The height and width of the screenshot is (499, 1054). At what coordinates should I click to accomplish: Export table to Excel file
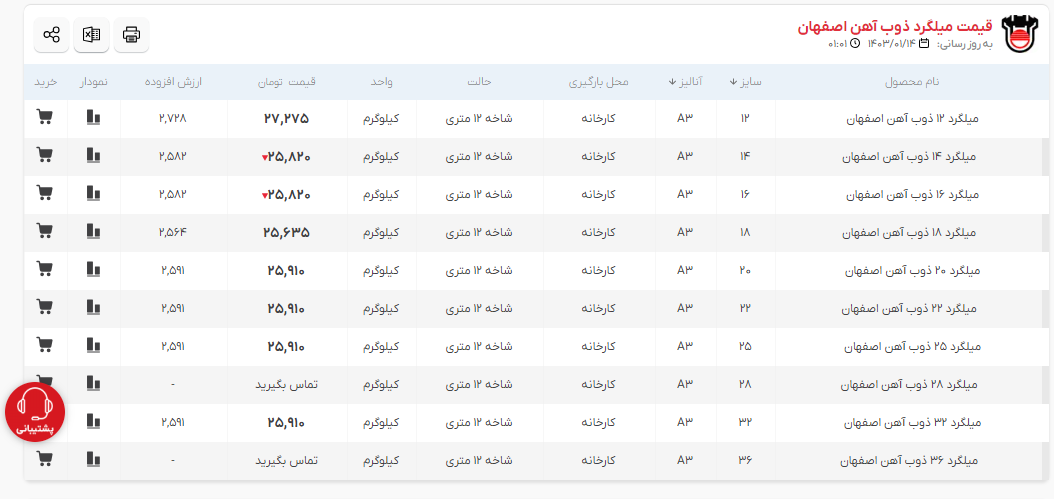91,35
